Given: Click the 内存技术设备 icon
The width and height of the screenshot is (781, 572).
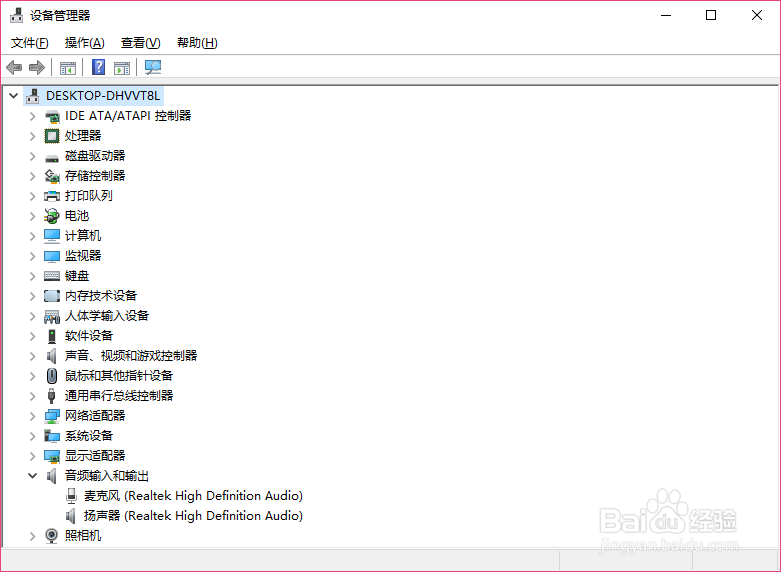Looking at the screenshot, I should coord(52,296).
